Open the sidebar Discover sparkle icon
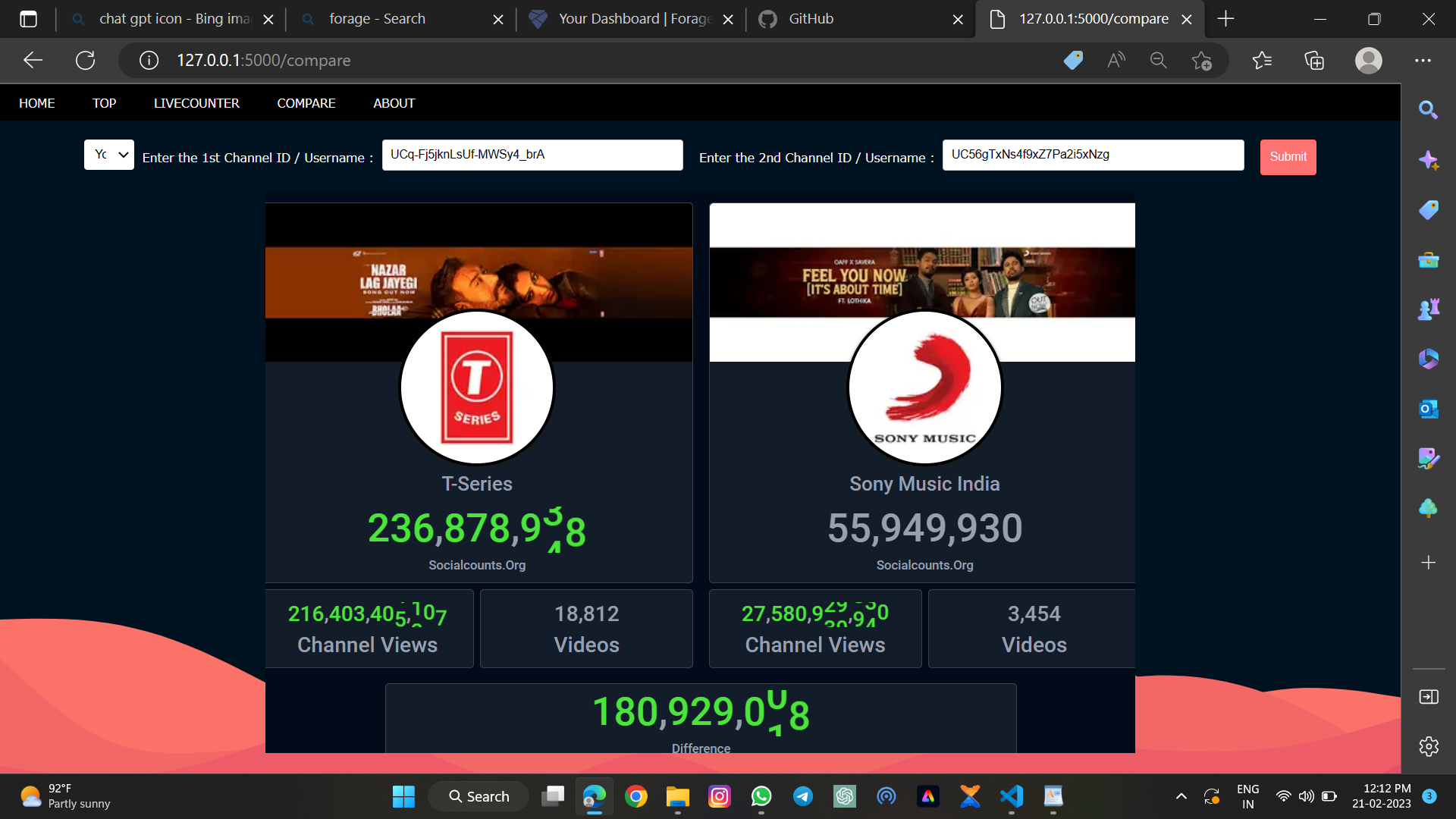Viewport: 1456px width, 819px height. pos(1428,160)
